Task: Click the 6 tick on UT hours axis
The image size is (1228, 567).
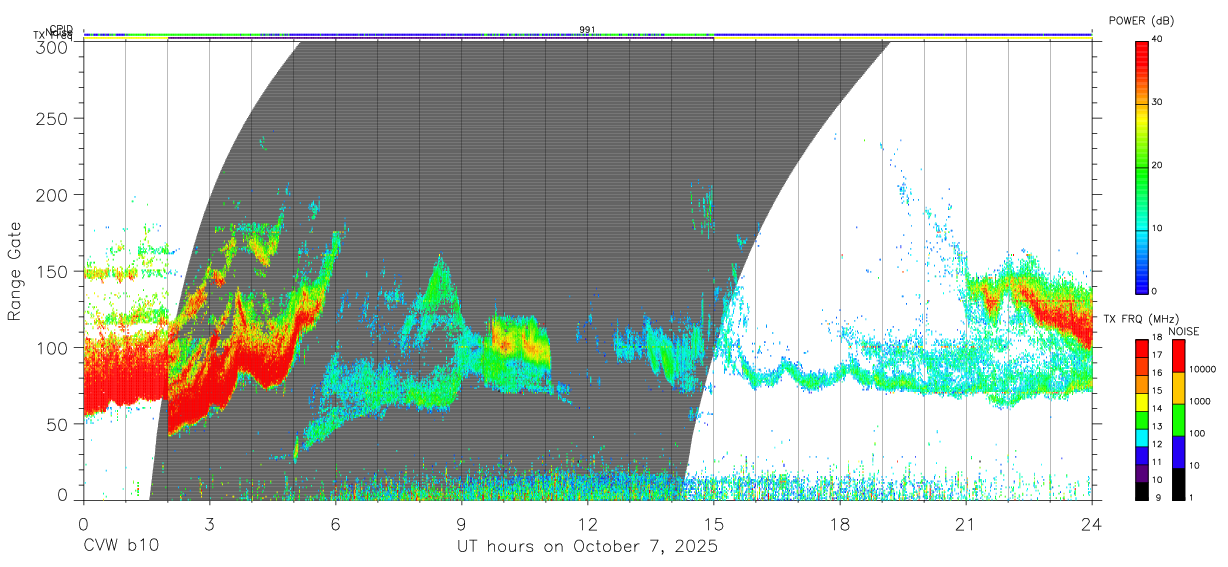Action: click(336, 523)
